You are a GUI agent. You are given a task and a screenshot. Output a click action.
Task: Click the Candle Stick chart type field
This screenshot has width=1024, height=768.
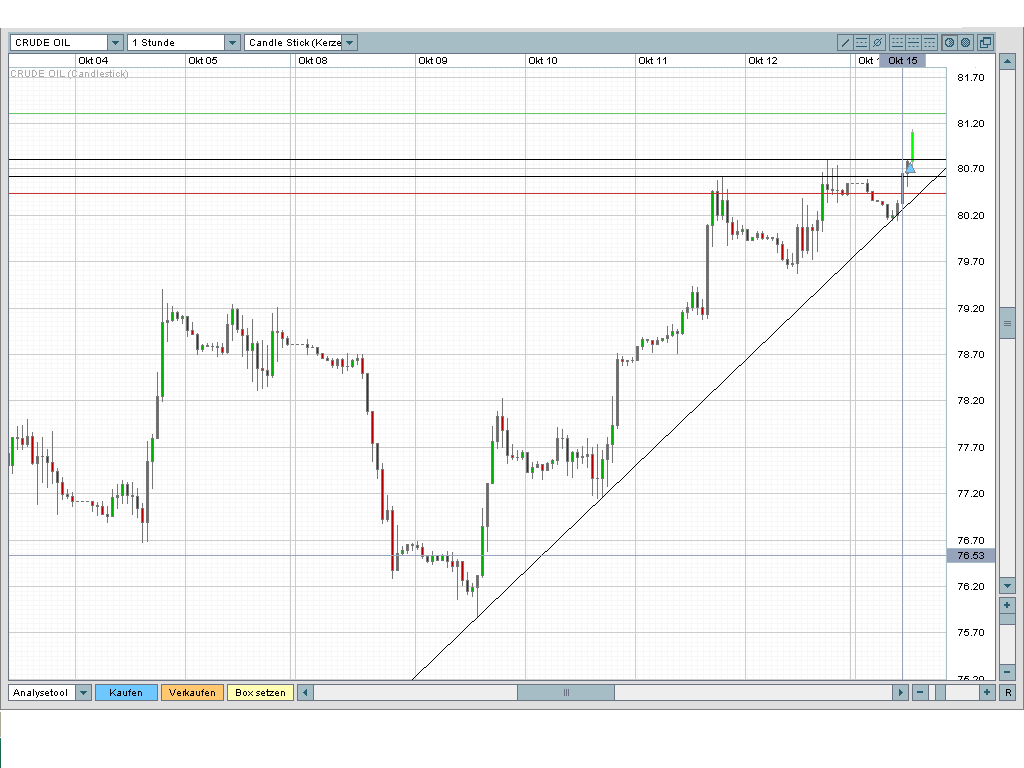tap(294, 42)
